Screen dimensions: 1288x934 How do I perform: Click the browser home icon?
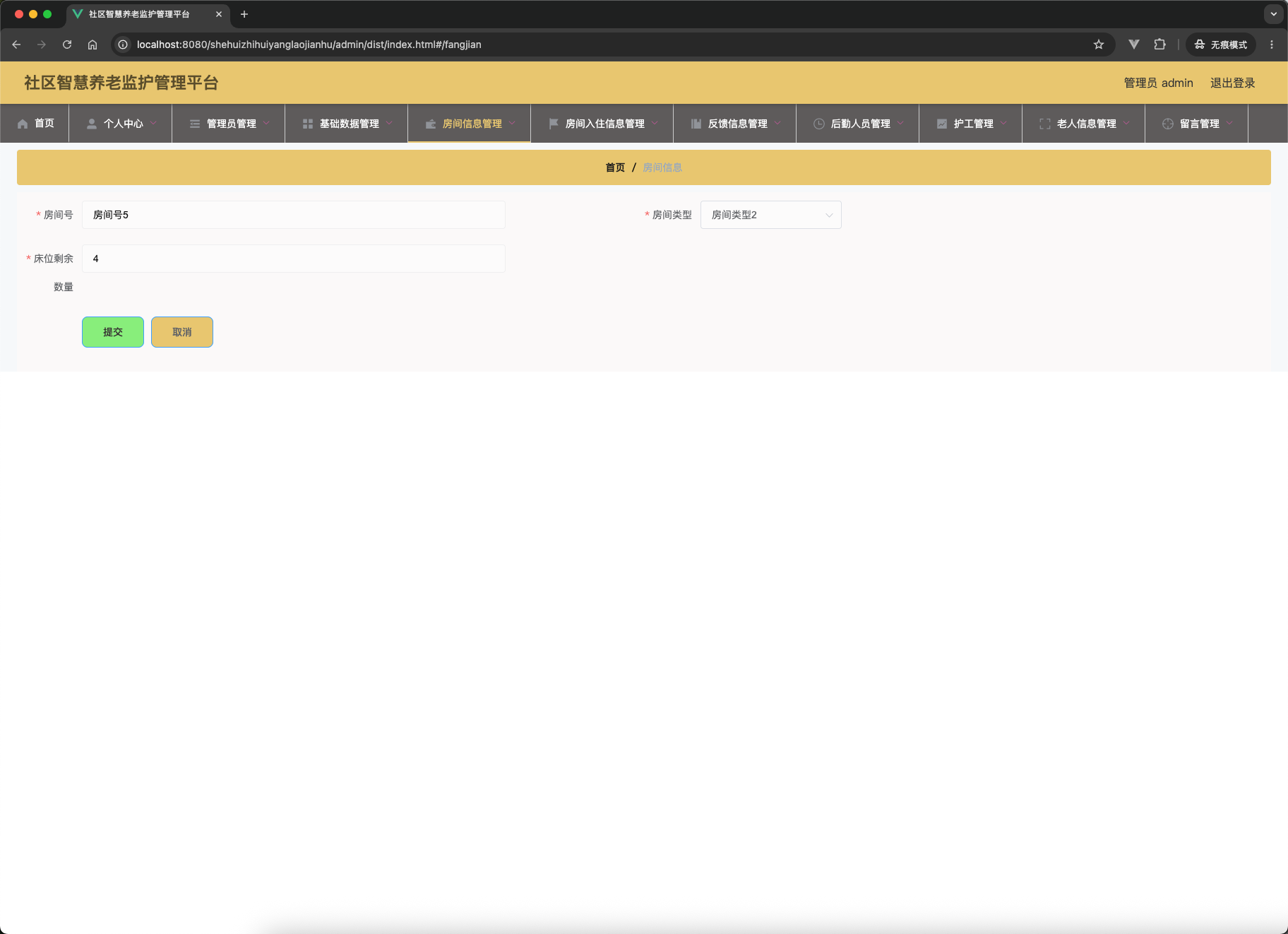pos(93,45)
